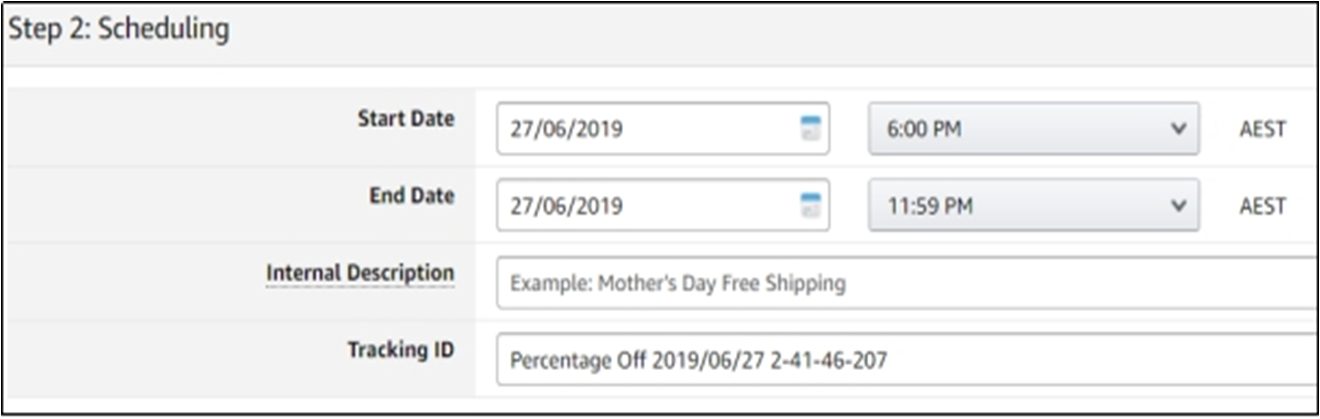Click the Tracking ID label
Viewport: 1320px width, 419px height.
coord(400,350)
